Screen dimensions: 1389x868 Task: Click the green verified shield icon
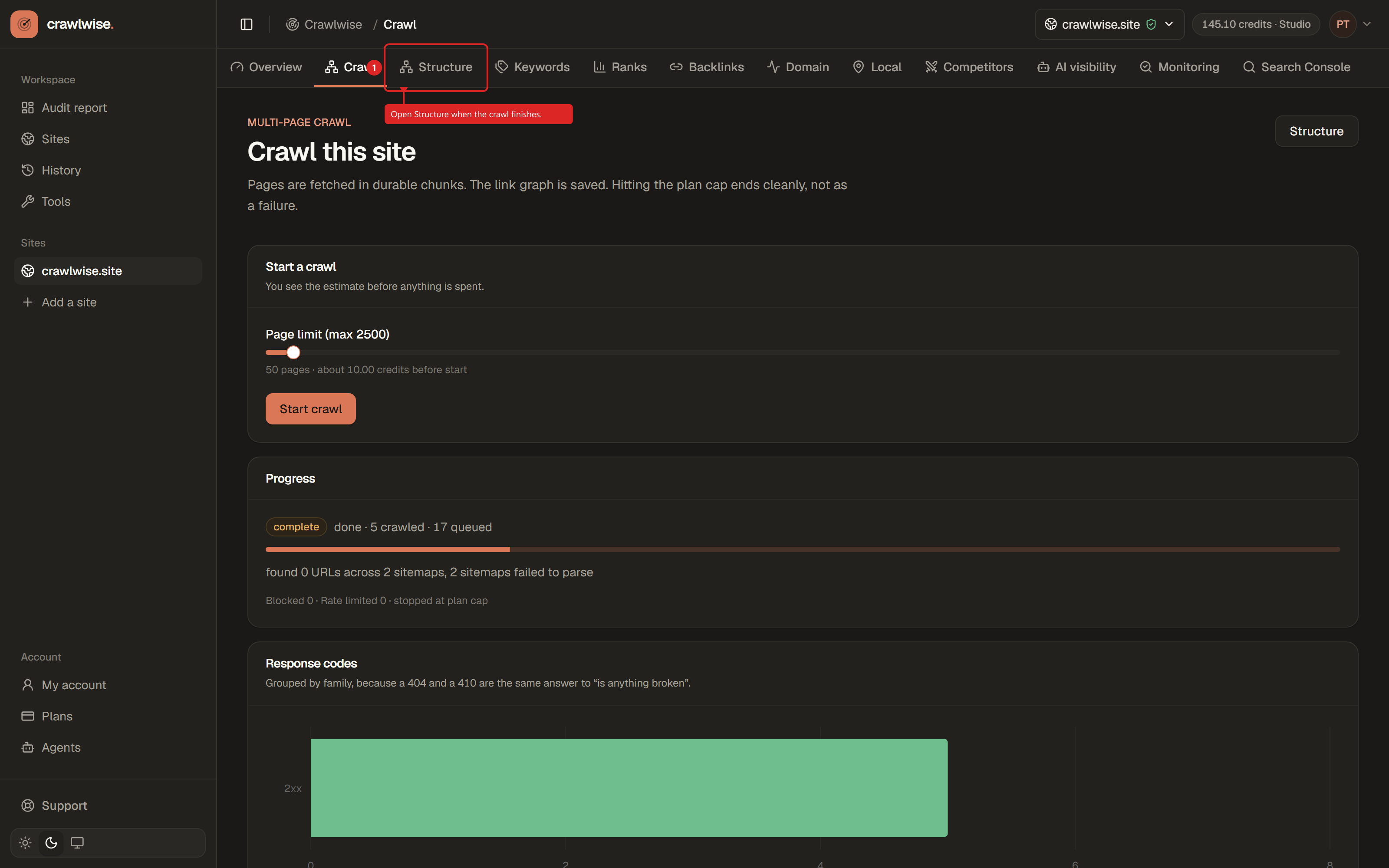[1151, 24]
